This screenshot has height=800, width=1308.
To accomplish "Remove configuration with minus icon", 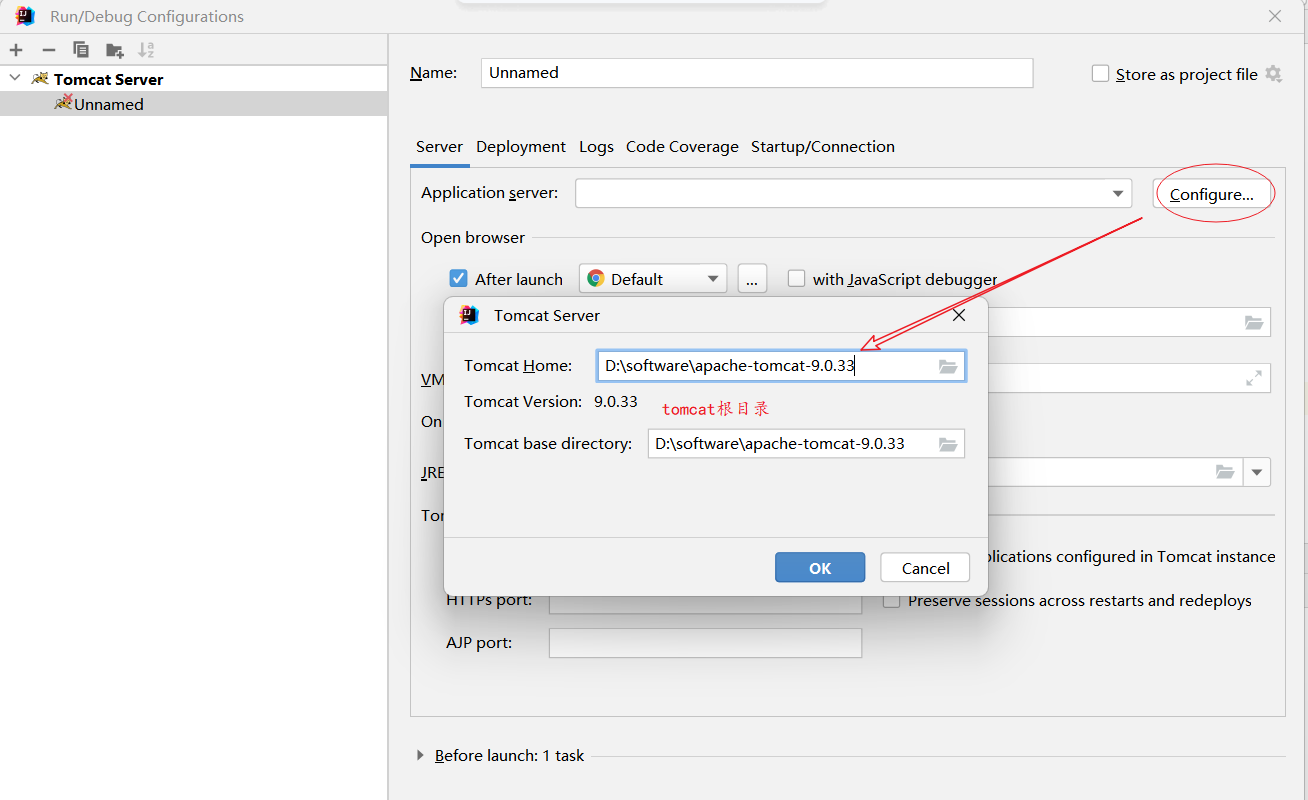I will [48, 50].
